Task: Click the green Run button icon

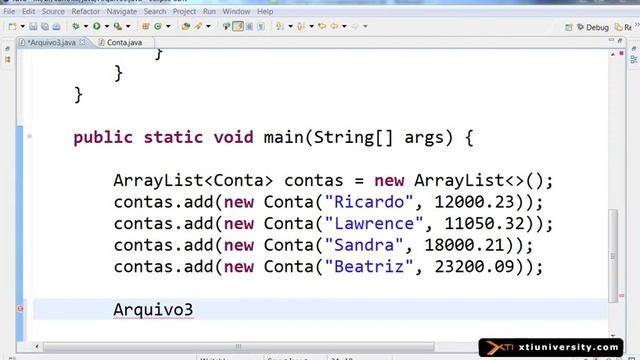Action: click(97, 27)
